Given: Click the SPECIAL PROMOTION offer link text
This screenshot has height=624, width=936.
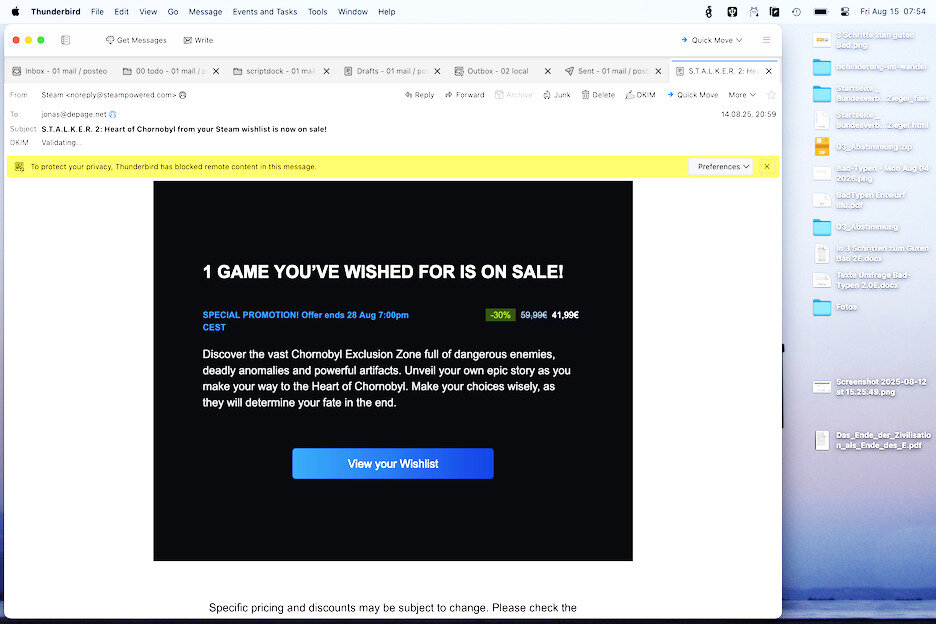Looking at the screenshot, I should click(x=306, y=321).
